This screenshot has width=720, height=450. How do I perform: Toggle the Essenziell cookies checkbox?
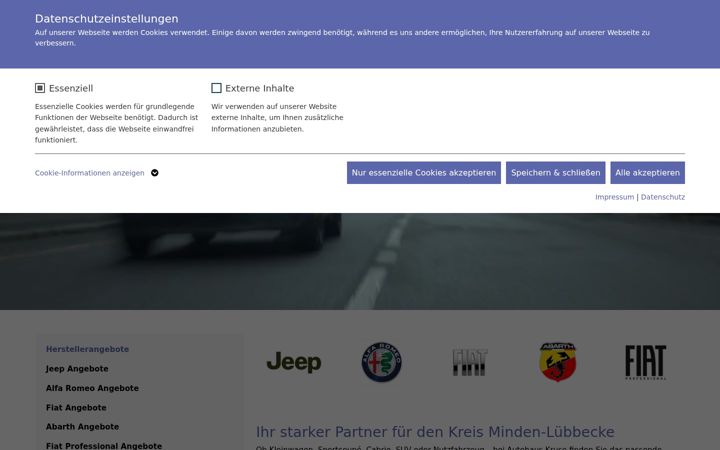40,88
